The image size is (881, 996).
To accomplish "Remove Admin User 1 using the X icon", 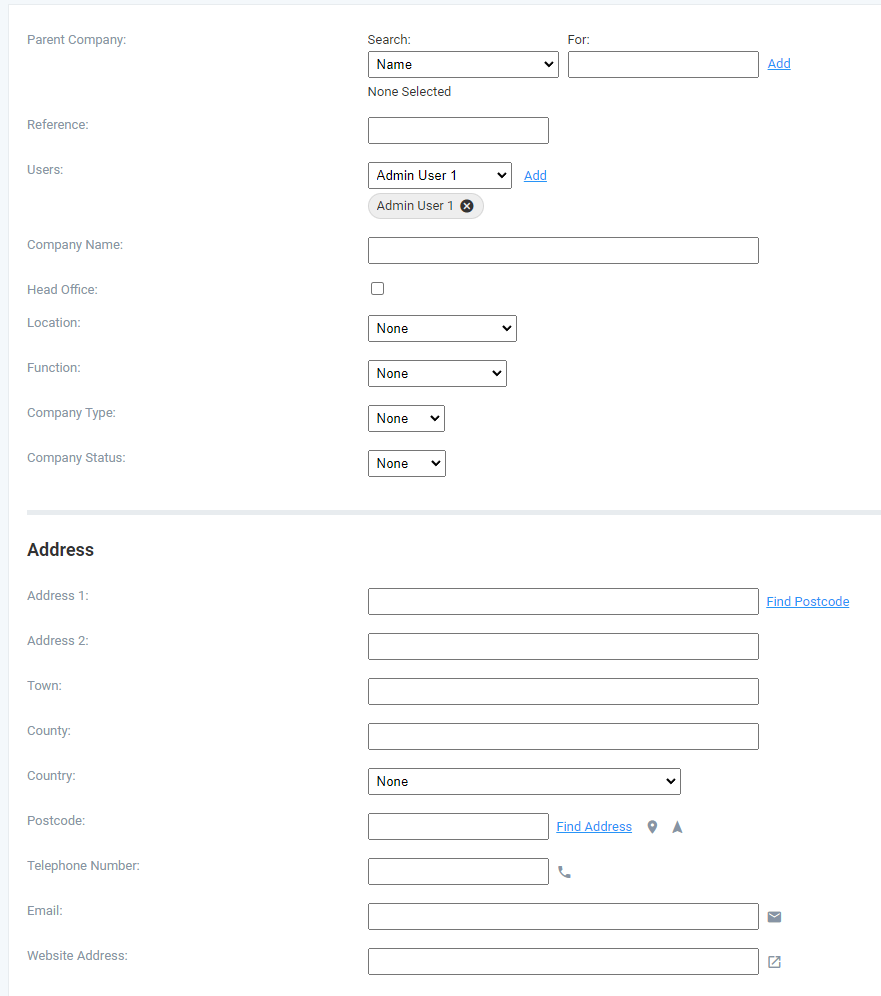I will click(466, 205).
